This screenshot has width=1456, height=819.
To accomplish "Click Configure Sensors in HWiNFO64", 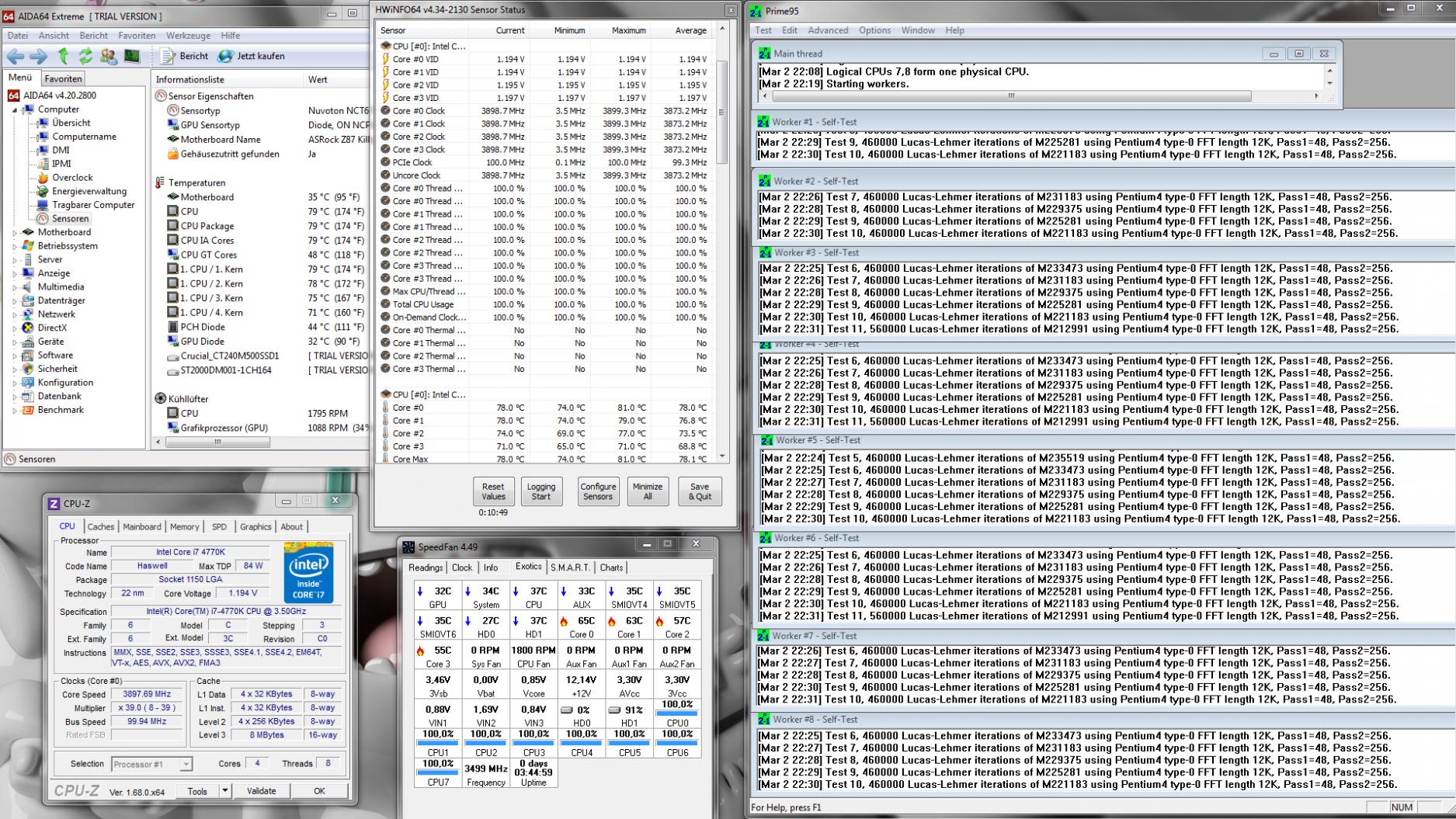I will point(598,491).
